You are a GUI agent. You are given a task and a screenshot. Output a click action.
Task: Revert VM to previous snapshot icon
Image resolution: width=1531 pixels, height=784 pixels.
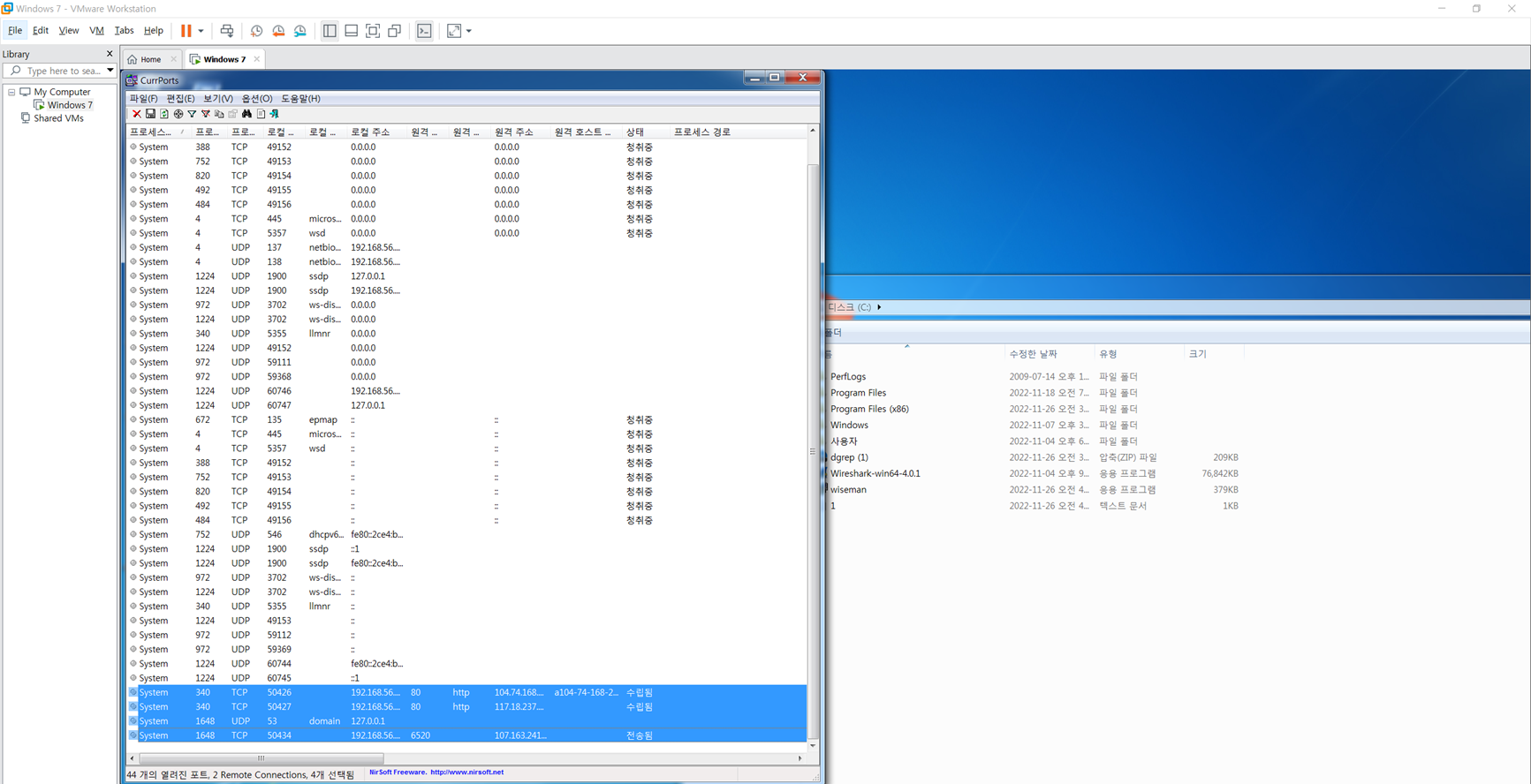point(278,31)
